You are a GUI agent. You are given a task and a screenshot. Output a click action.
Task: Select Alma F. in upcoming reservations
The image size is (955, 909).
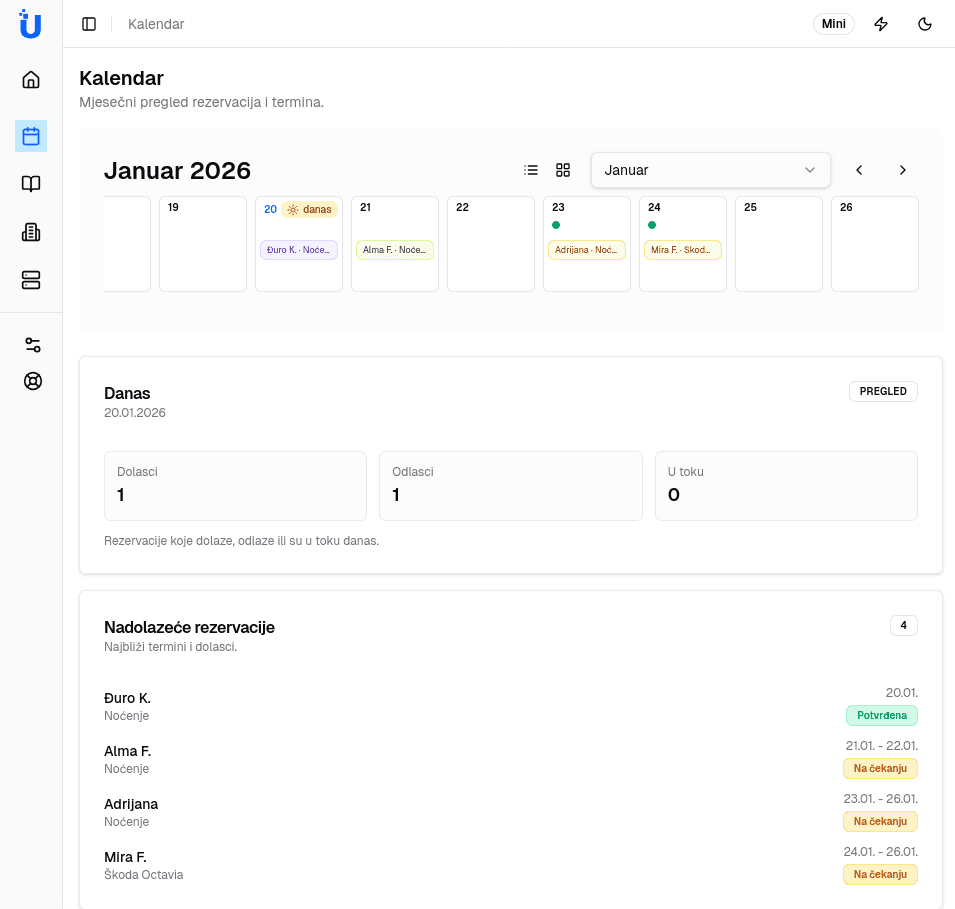pyautogui.click(x=127, y=751)
